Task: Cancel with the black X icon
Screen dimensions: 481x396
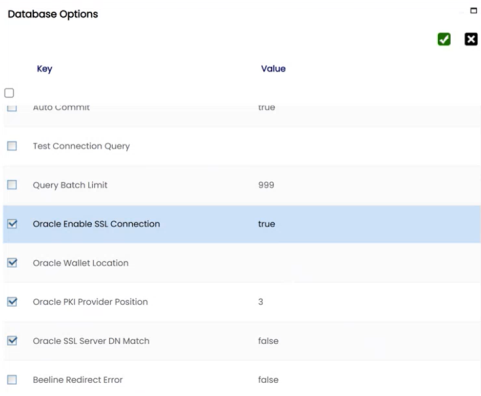Action: tap(471, 39)
